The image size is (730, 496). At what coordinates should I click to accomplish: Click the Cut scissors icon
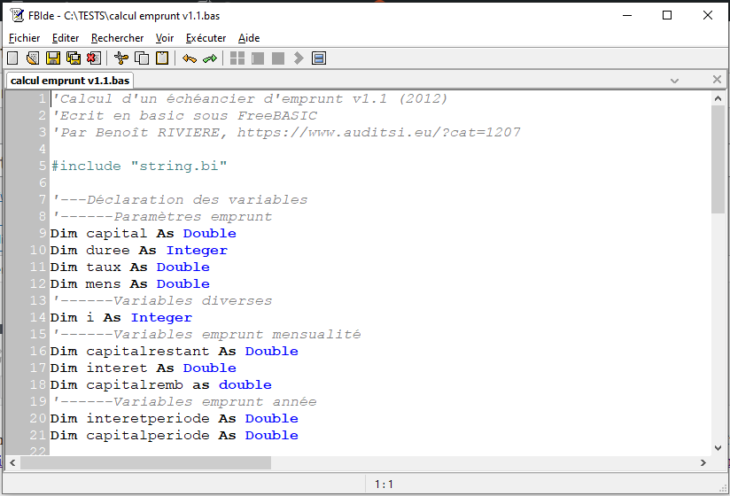click(122, 59)
